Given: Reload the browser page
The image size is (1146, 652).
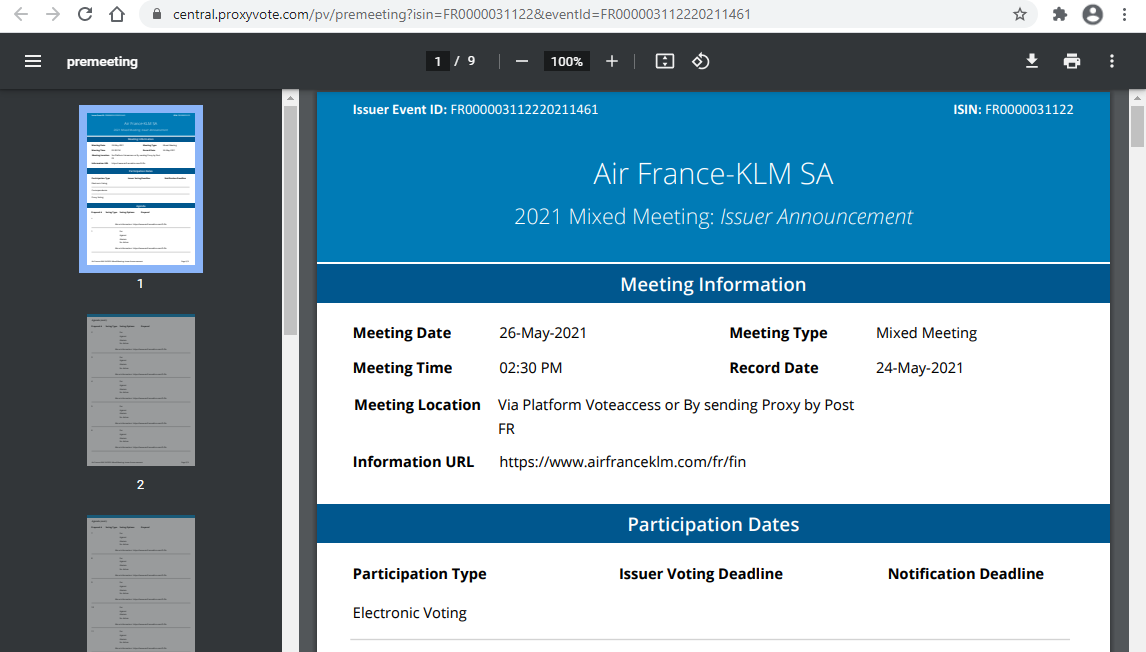Looking at the screenshot, I should 85,14.
